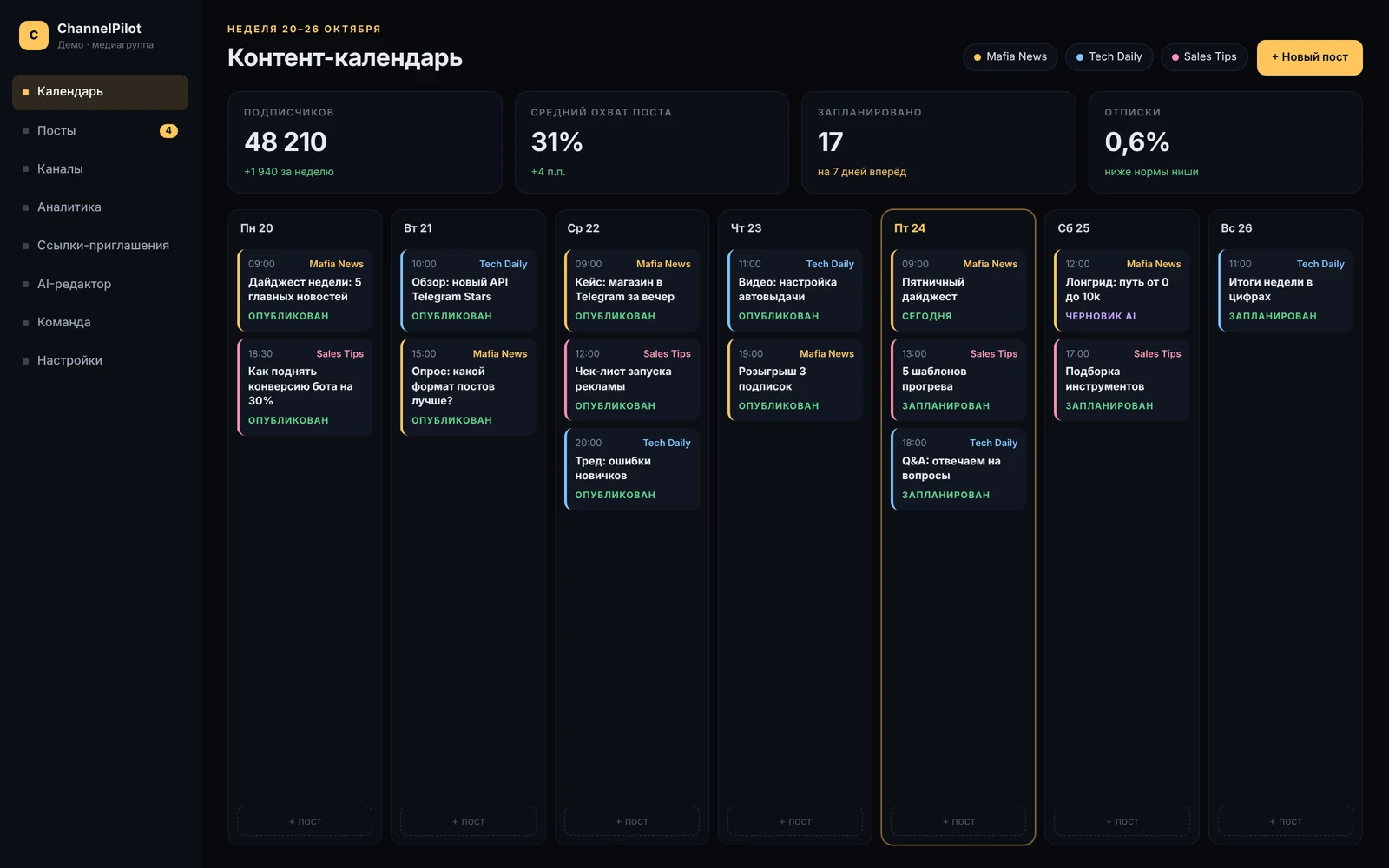Open Тред: ошибки новичков post card
This screenshot has width=1389, height=868.
632,469
